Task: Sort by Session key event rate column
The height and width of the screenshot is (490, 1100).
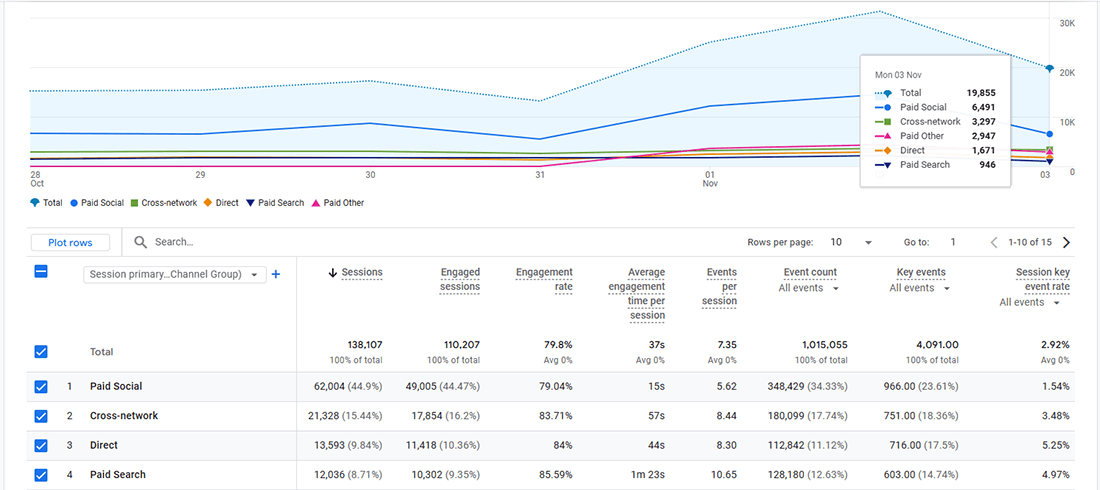Action: point(1041,279)
